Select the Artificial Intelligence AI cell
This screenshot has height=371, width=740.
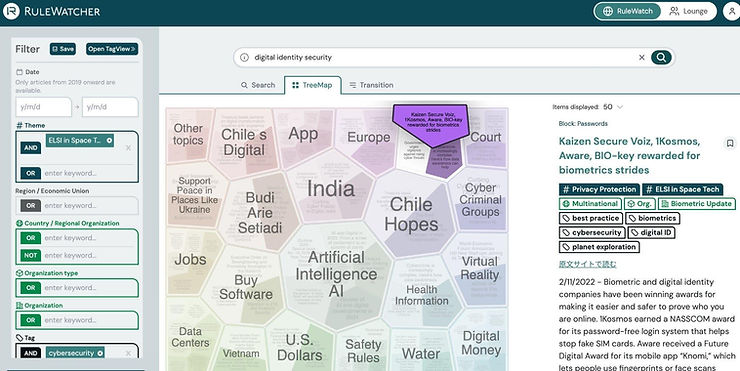pyautogui.click(x=336, y=274)
